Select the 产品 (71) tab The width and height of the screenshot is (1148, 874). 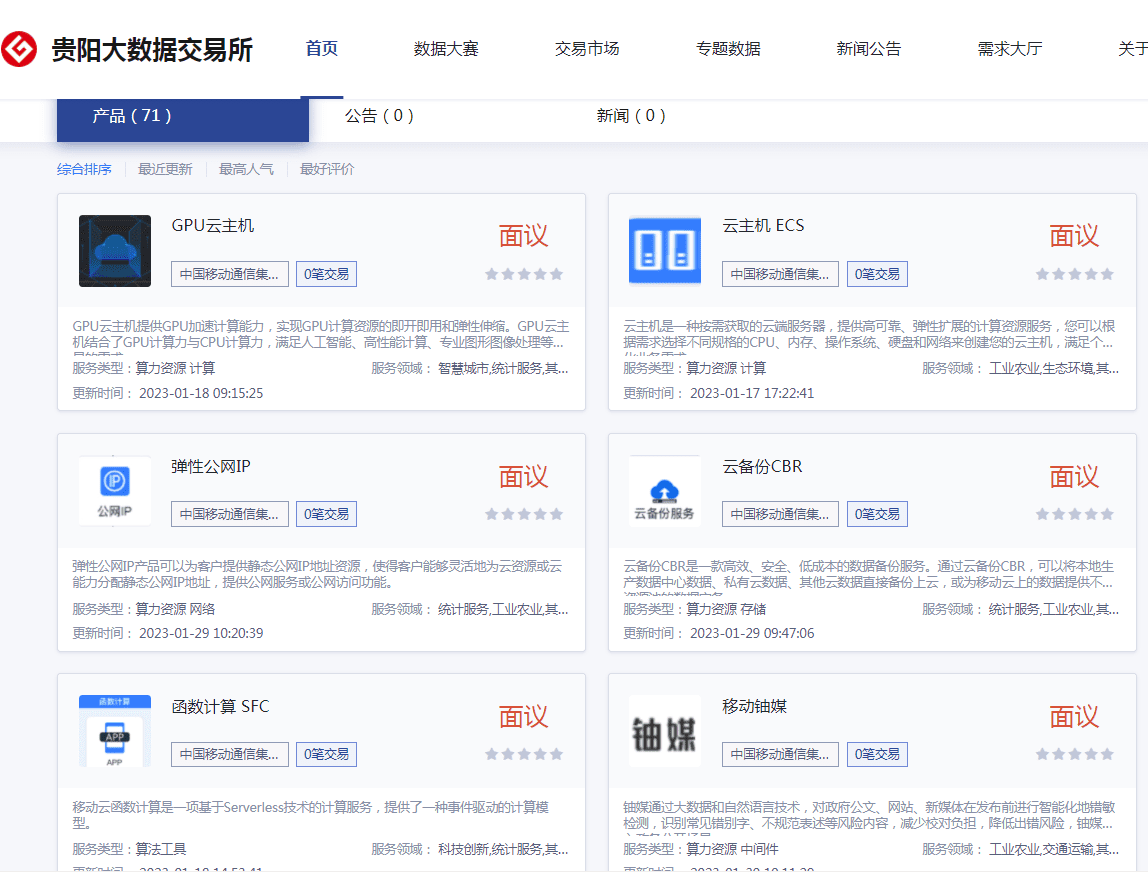pos(132,116)
